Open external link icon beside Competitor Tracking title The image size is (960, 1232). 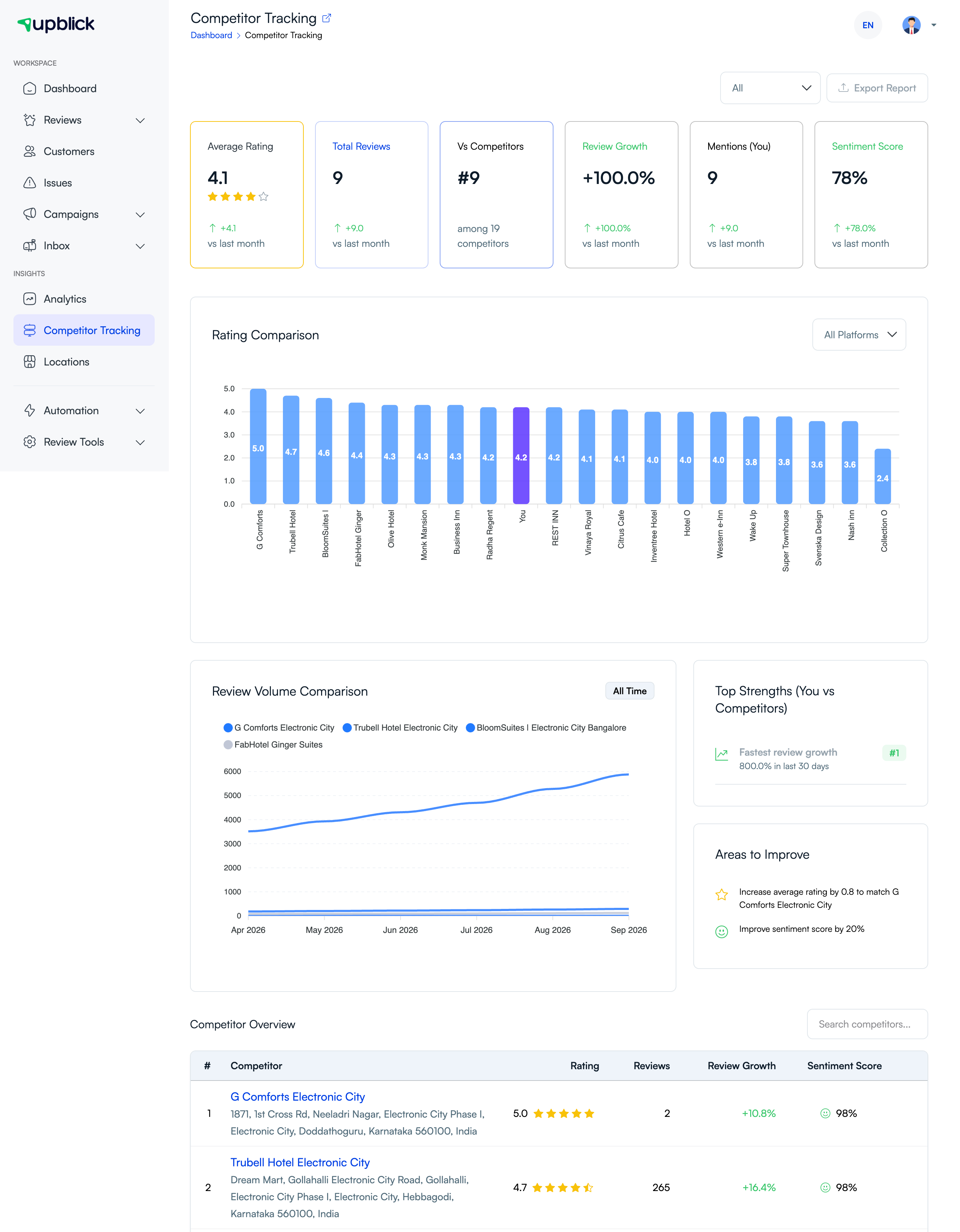point(326,18)
